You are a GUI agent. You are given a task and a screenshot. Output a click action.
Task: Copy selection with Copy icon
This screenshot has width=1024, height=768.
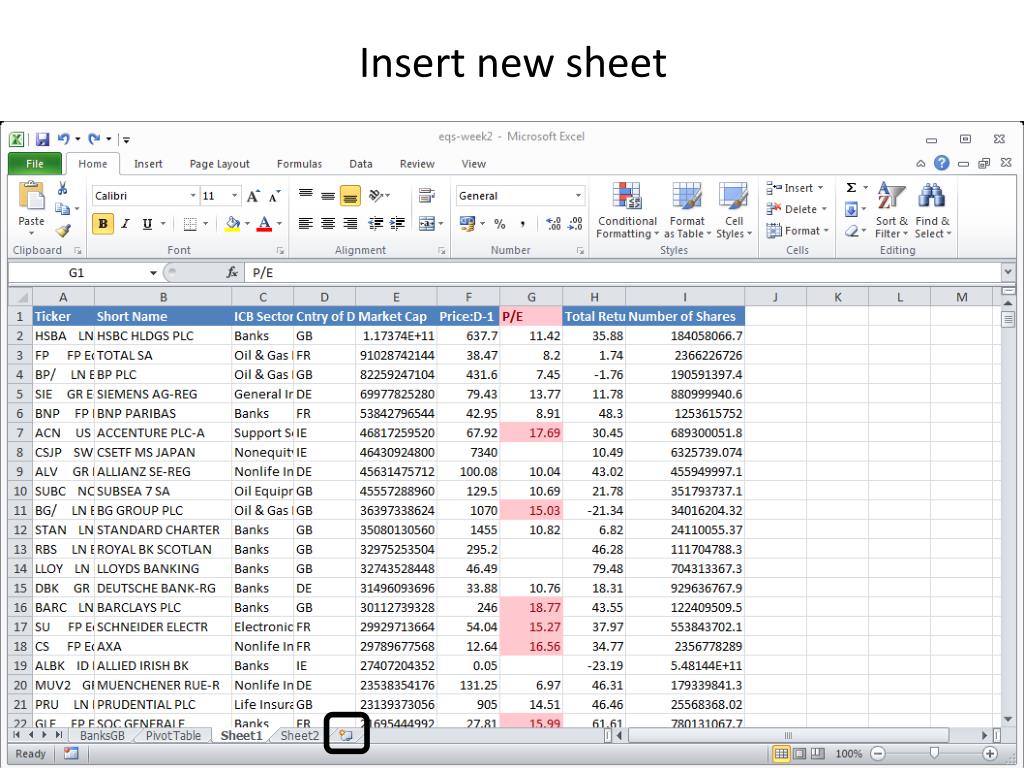tap(63, 209)
